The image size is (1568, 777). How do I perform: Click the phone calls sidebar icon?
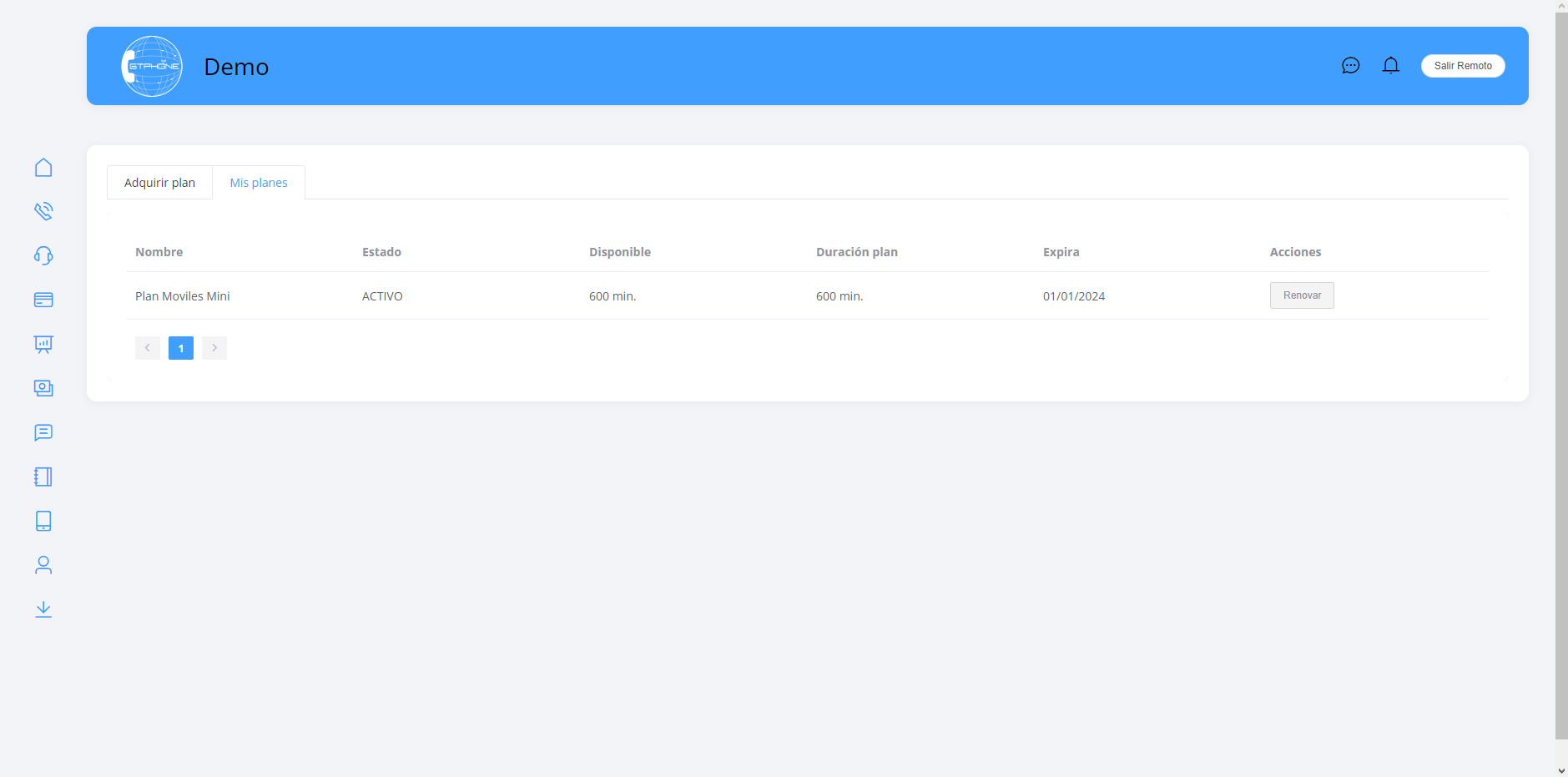pyautogui.click(x=43, y=211)
